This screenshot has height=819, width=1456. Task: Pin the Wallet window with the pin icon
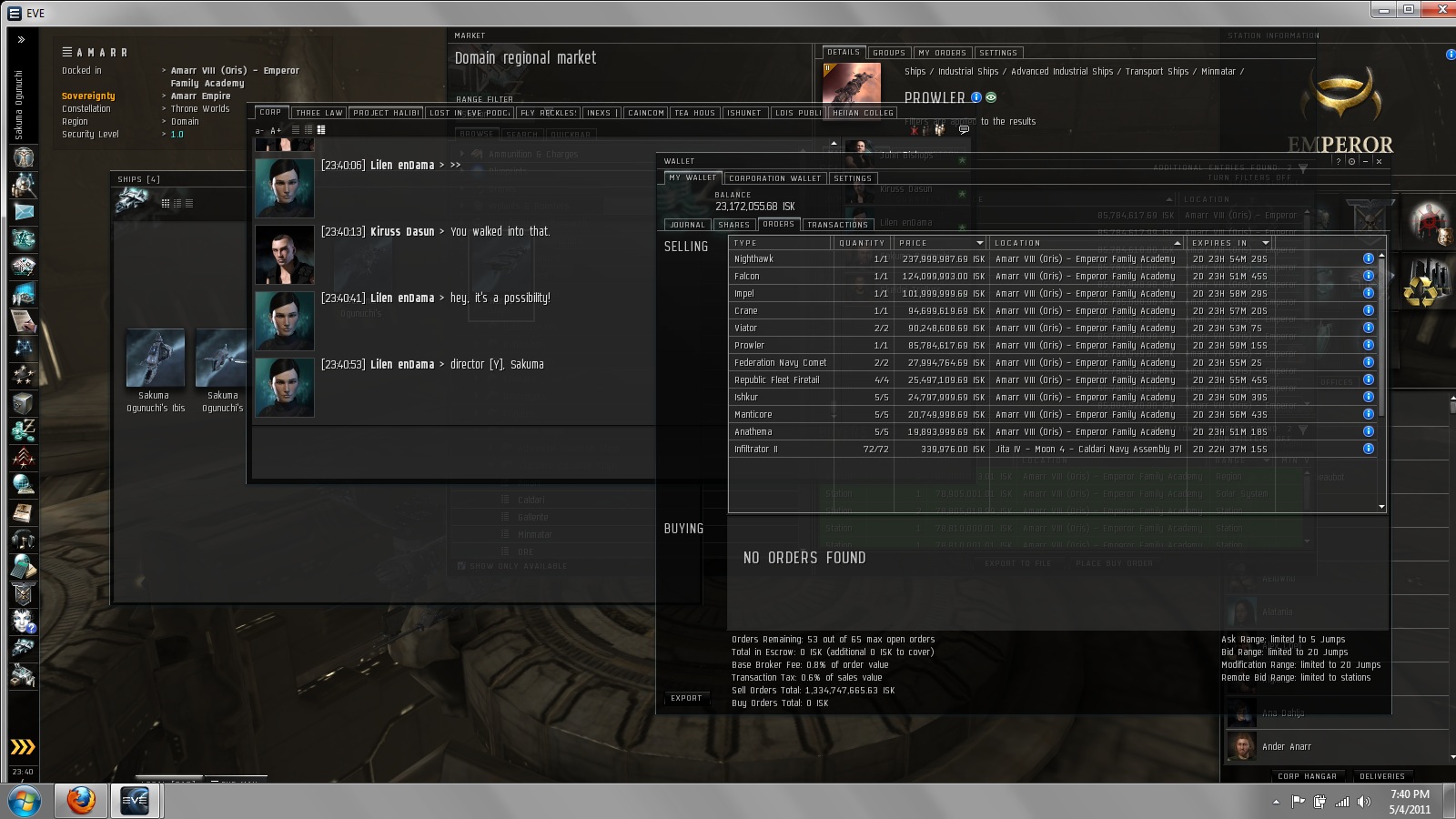pos(1351,161)
